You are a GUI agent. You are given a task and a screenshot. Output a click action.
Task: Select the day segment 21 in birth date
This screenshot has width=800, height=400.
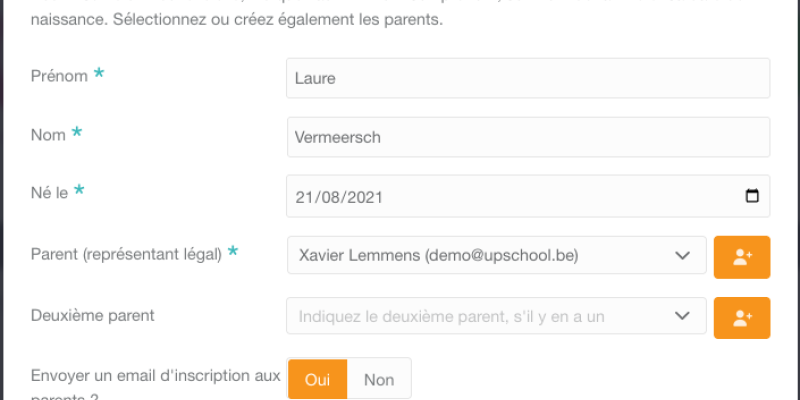click(303, 197)
